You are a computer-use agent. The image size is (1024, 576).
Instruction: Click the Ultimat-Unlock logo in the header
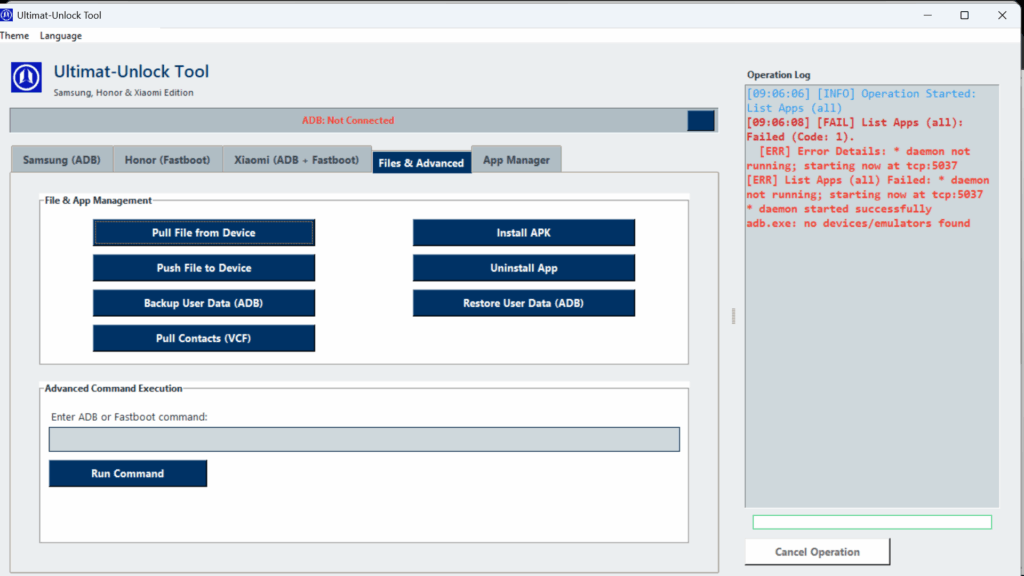26,77
